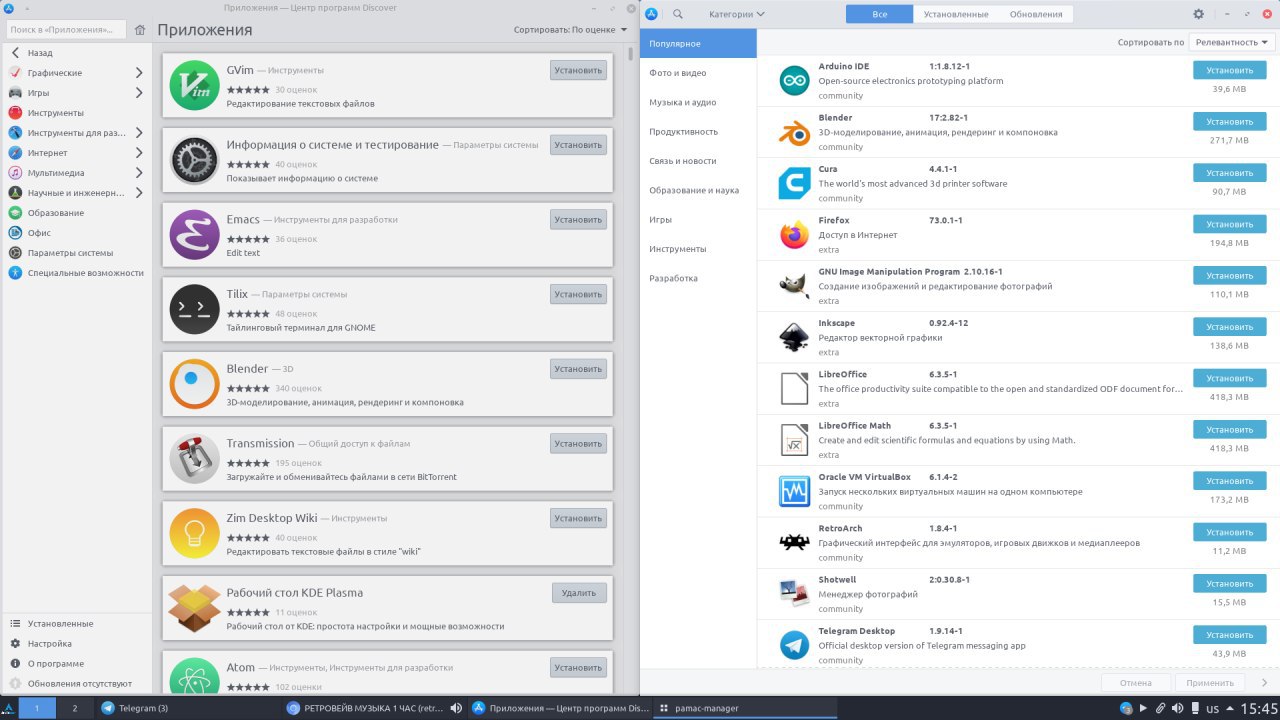The height and width of the screenshot is (720, 1280).
Task: Install LibreOffice Math in pamac
Action: (1229, 429)
